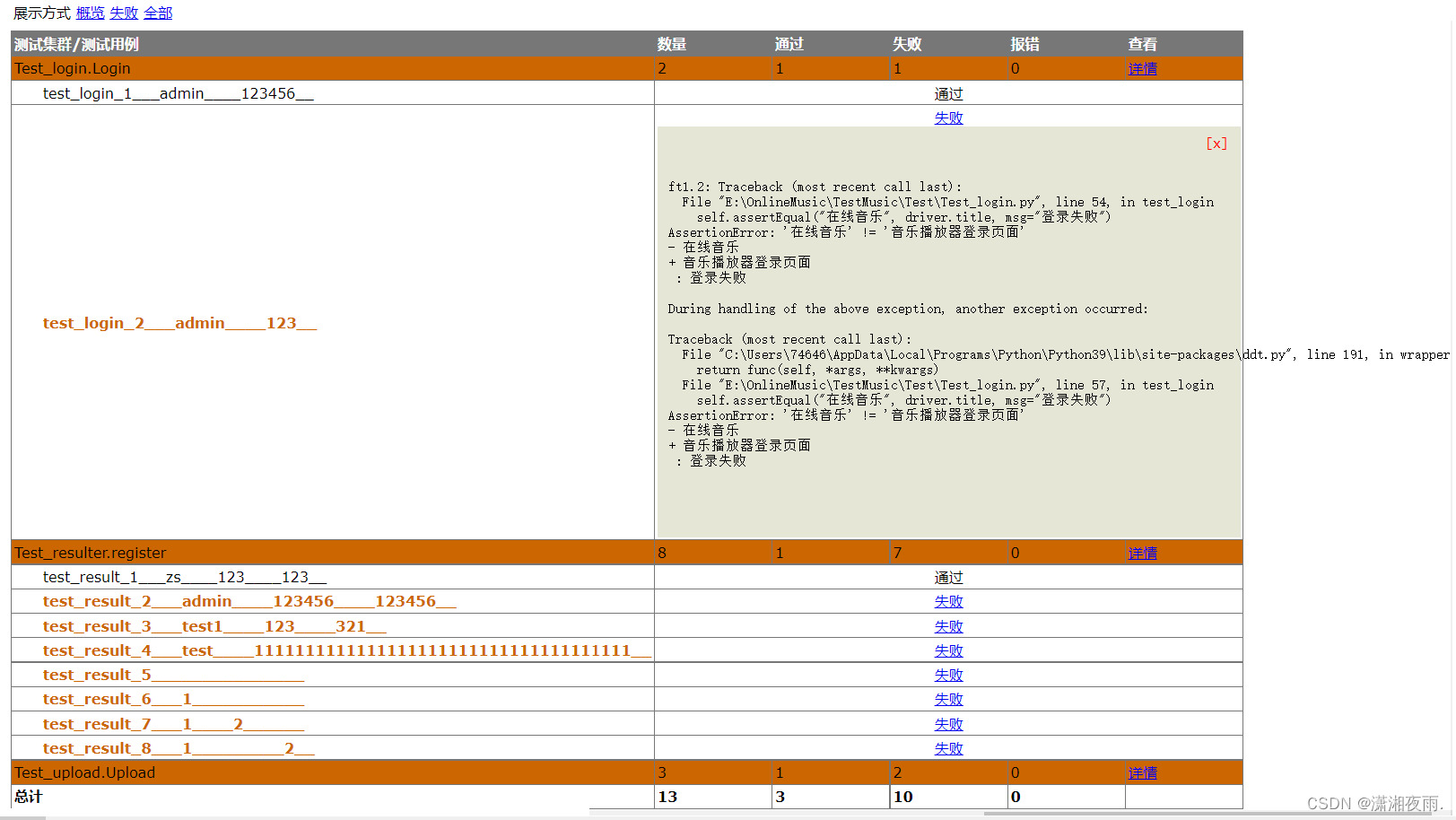Click the 'During handling of the above exception' line

point(908,310)
